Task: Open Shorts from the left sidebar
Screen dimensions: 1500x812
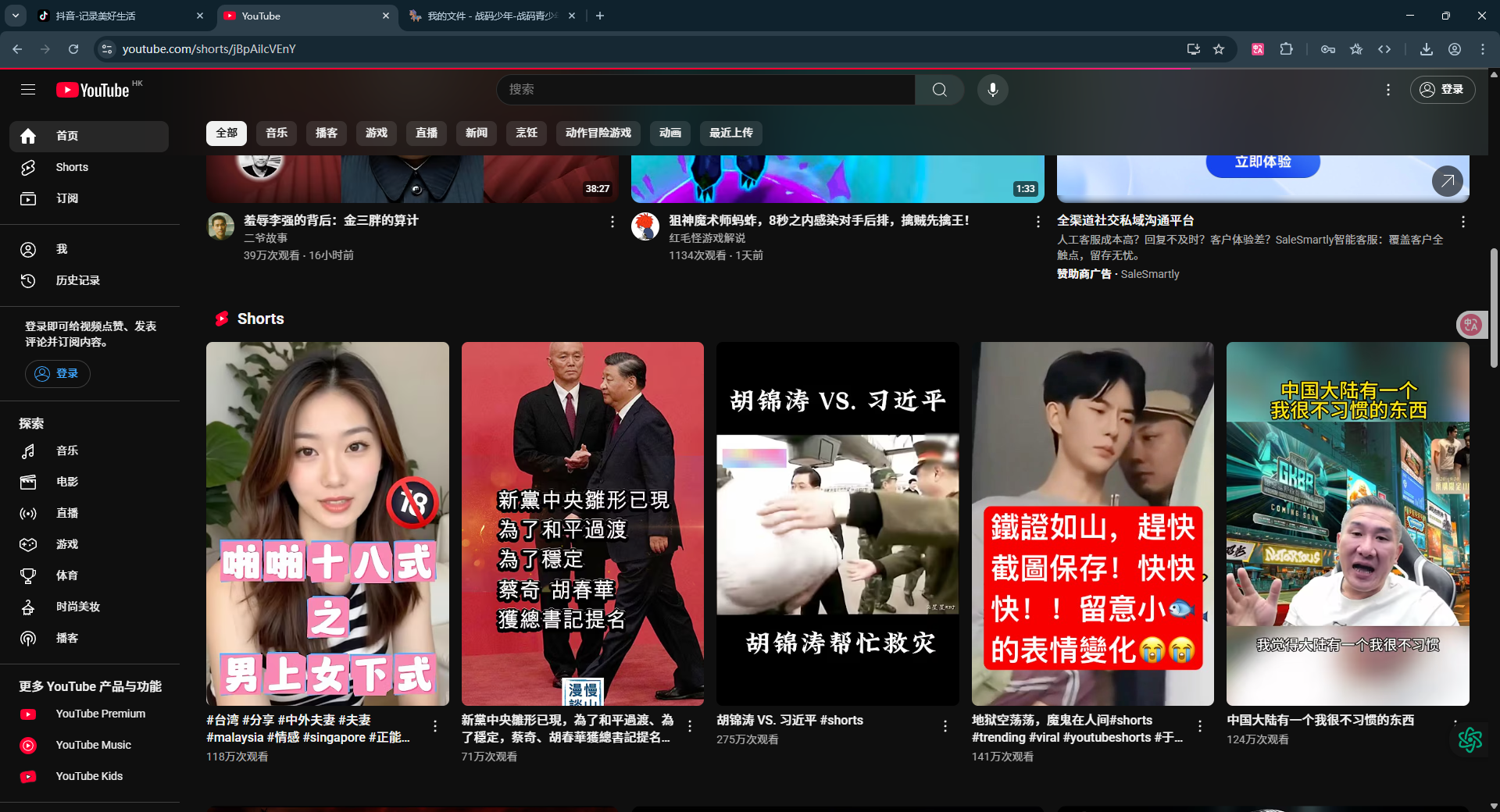Action: 72,167
